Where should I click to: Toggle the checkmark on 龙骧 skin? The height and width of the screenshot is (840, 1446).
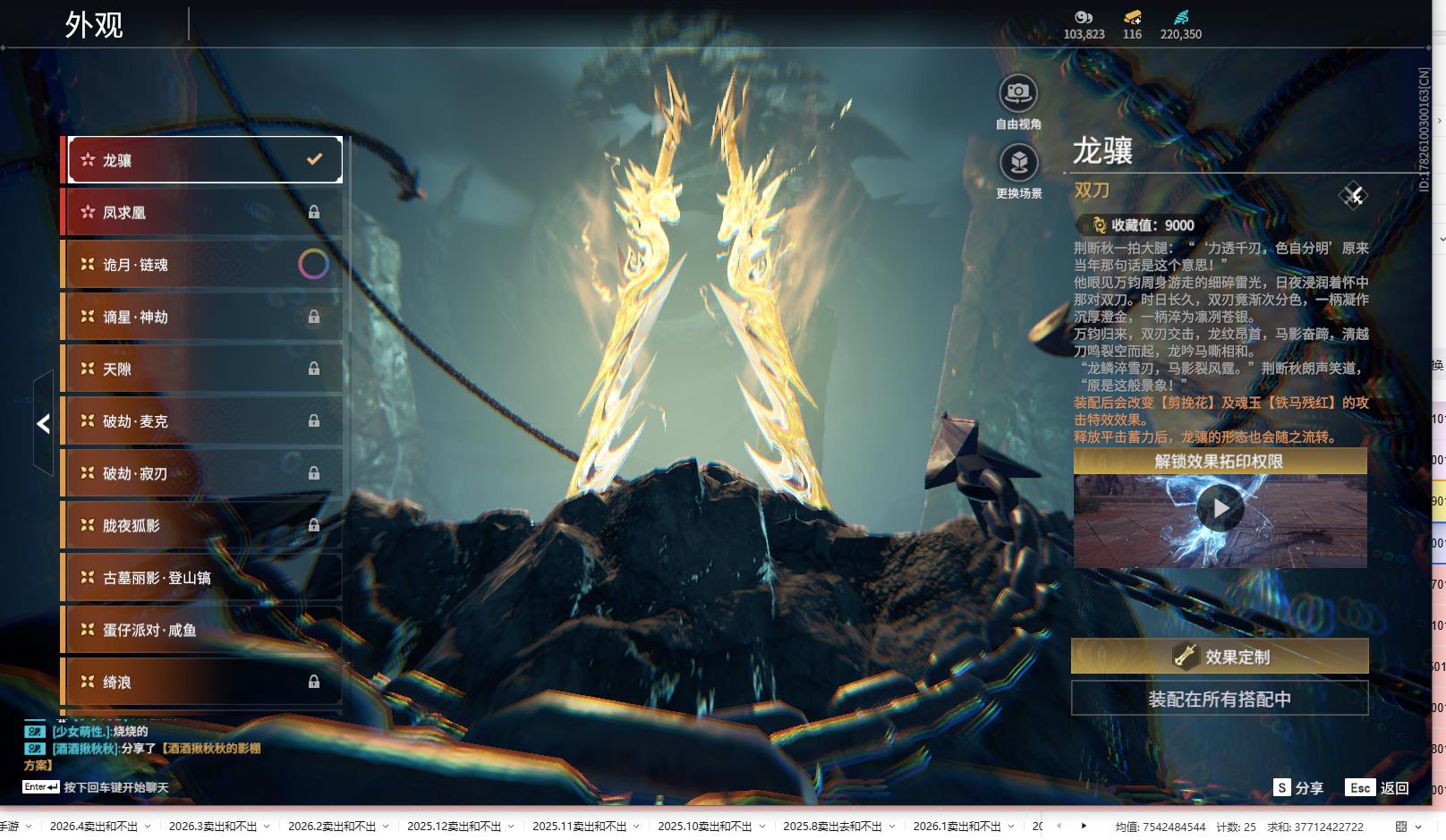pos(314,159)
